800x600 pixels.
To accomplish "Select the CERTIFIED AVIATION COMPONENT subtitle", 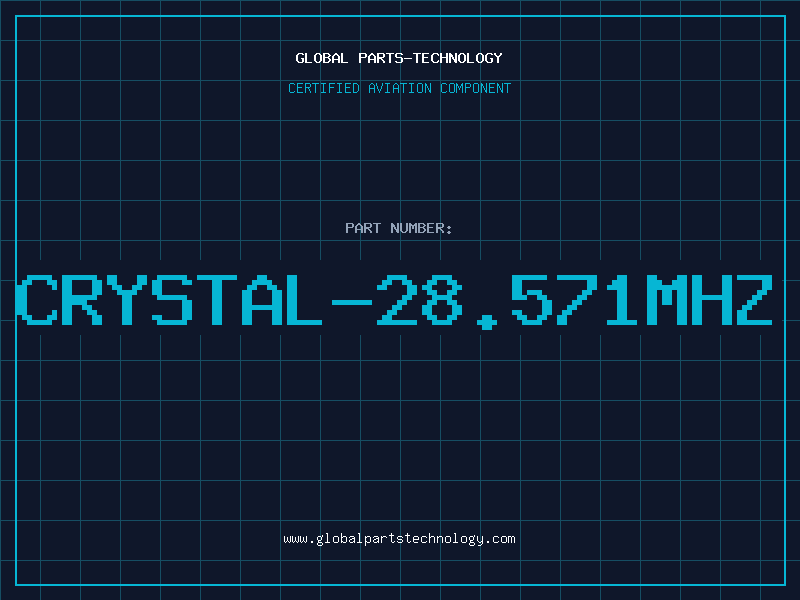I will coord(399,88).
